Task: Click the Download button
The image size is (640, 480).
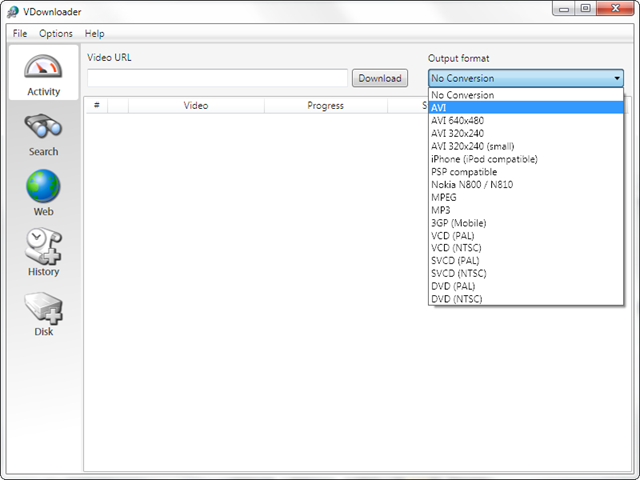Action: point(380,78)
